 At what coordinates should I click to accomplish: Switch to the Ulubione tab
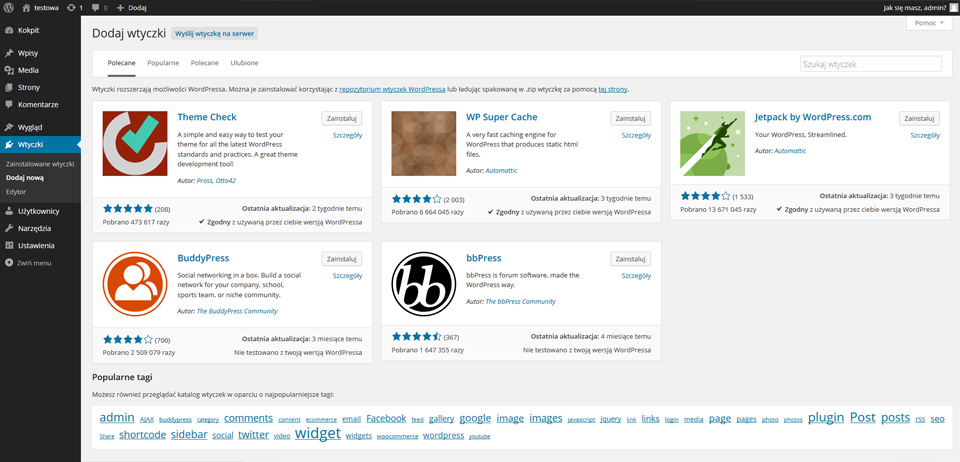point(244,63)
